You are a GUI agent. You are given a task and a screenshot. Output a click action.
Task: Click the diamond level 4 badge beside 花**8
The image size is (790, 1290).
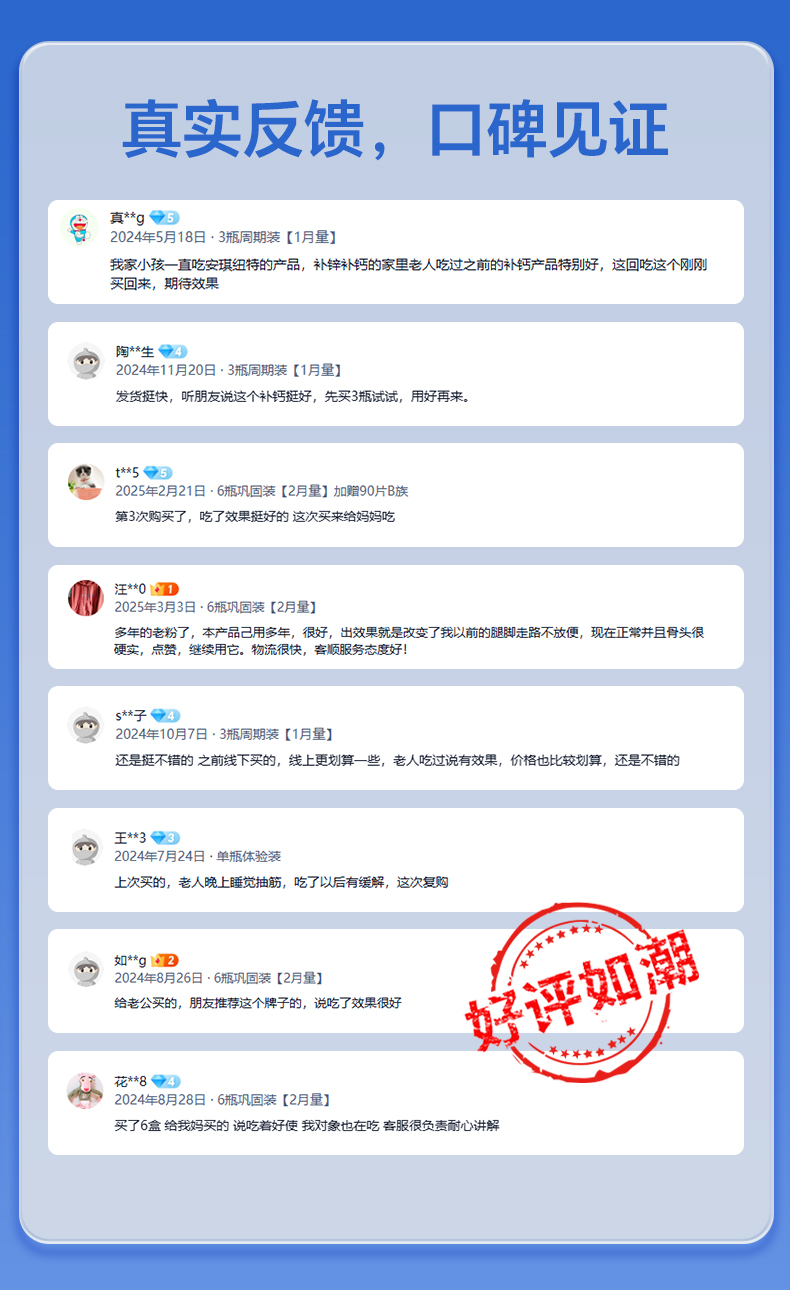coord(166,1081)
